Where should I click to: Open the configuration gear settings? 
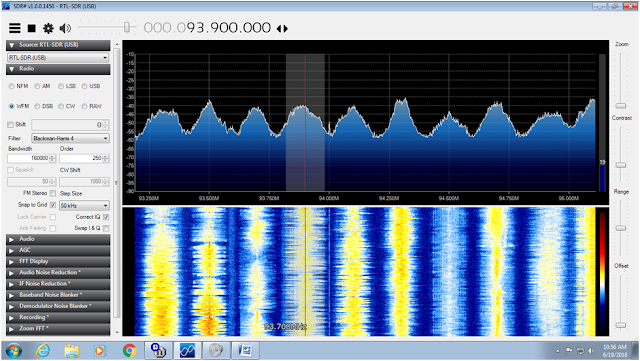pos(48,28)
